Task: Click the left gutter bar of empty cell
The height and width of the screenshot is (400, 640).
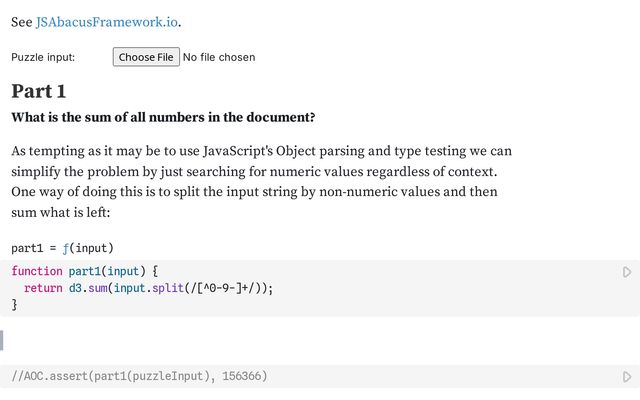Action: tap(2, 340)
